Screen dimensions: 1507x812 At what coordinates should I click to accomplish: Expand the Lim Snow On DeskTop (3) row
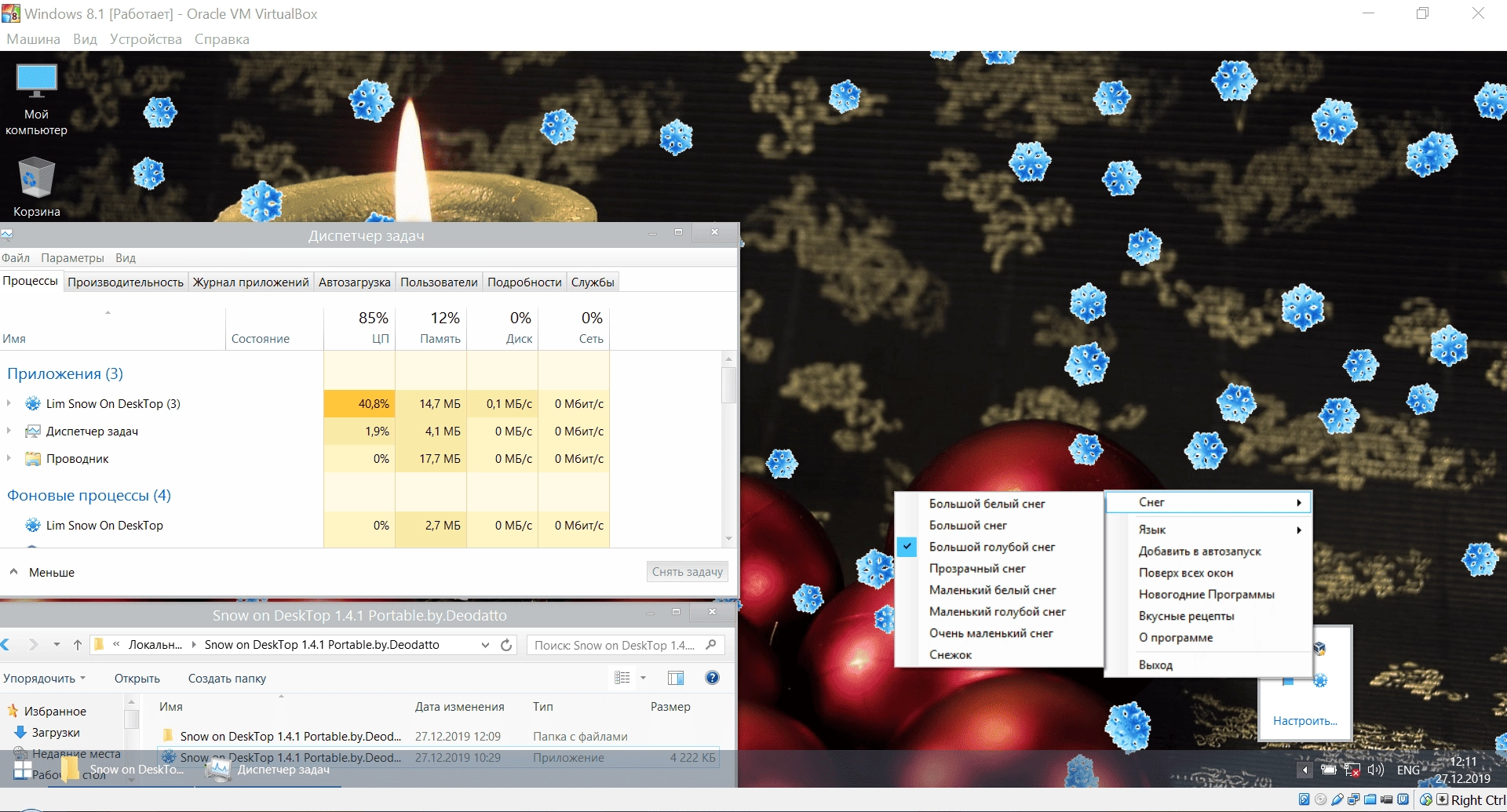(x=9, y=403)
